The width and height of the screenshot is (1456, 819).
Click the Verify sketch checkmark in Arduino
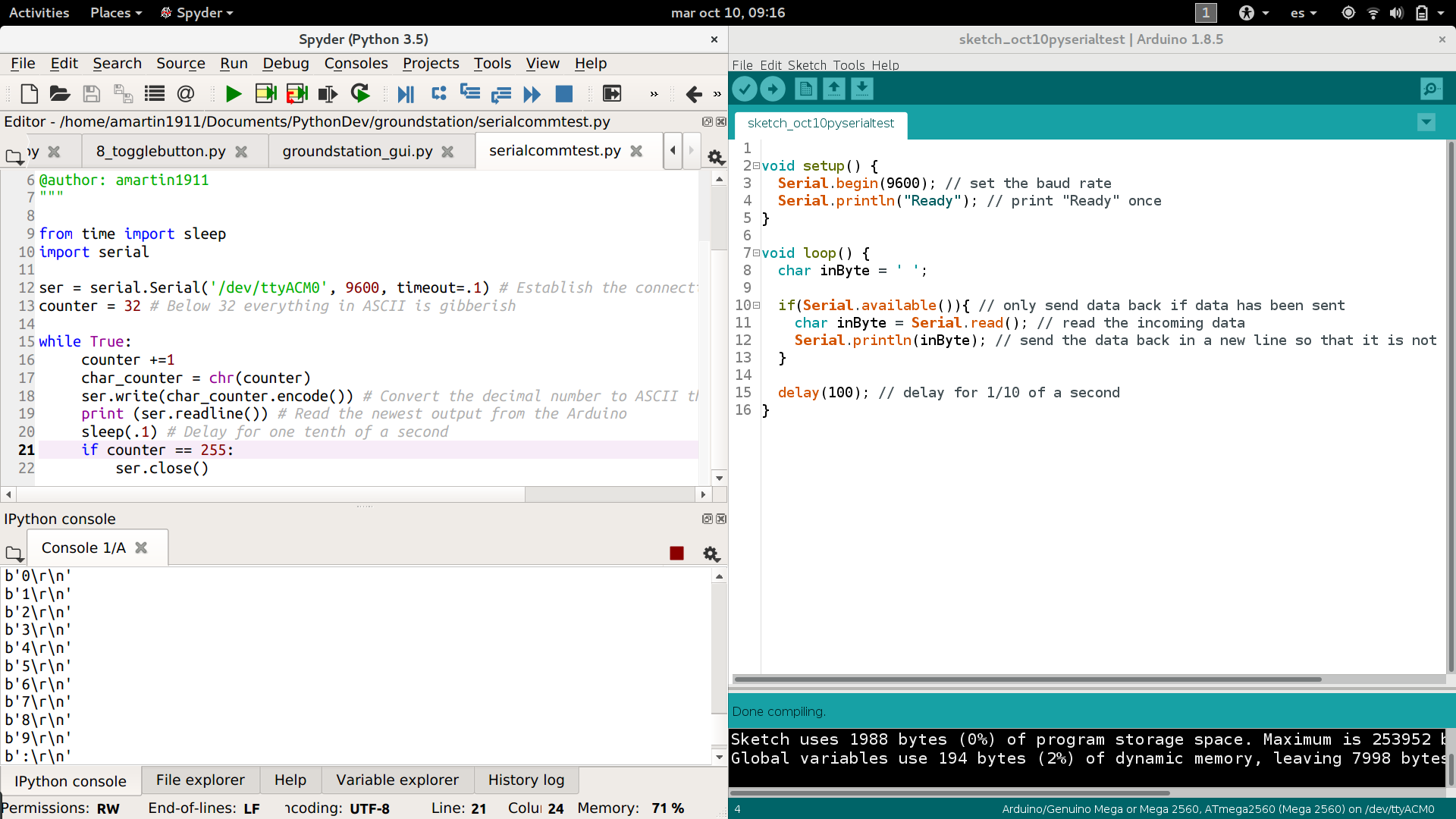pyautogui.click(x=745, y=89)
